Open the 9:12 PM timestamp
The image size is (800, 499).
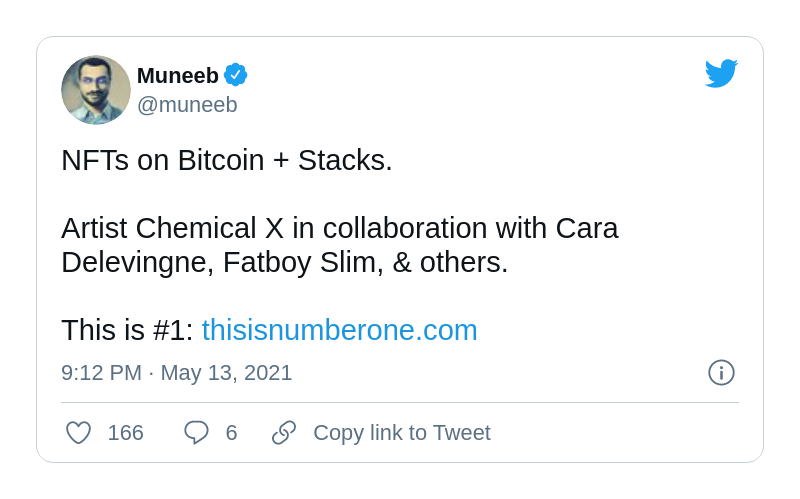[x=102, y=372]
